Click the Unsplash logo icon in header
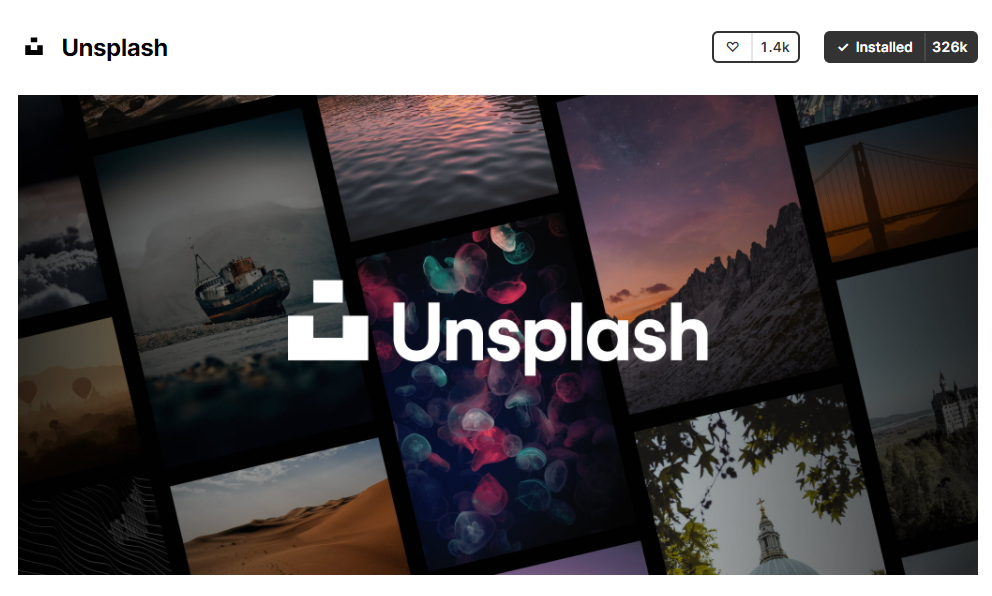The height and width of the screenshot is (596, 992). [34, 47]
